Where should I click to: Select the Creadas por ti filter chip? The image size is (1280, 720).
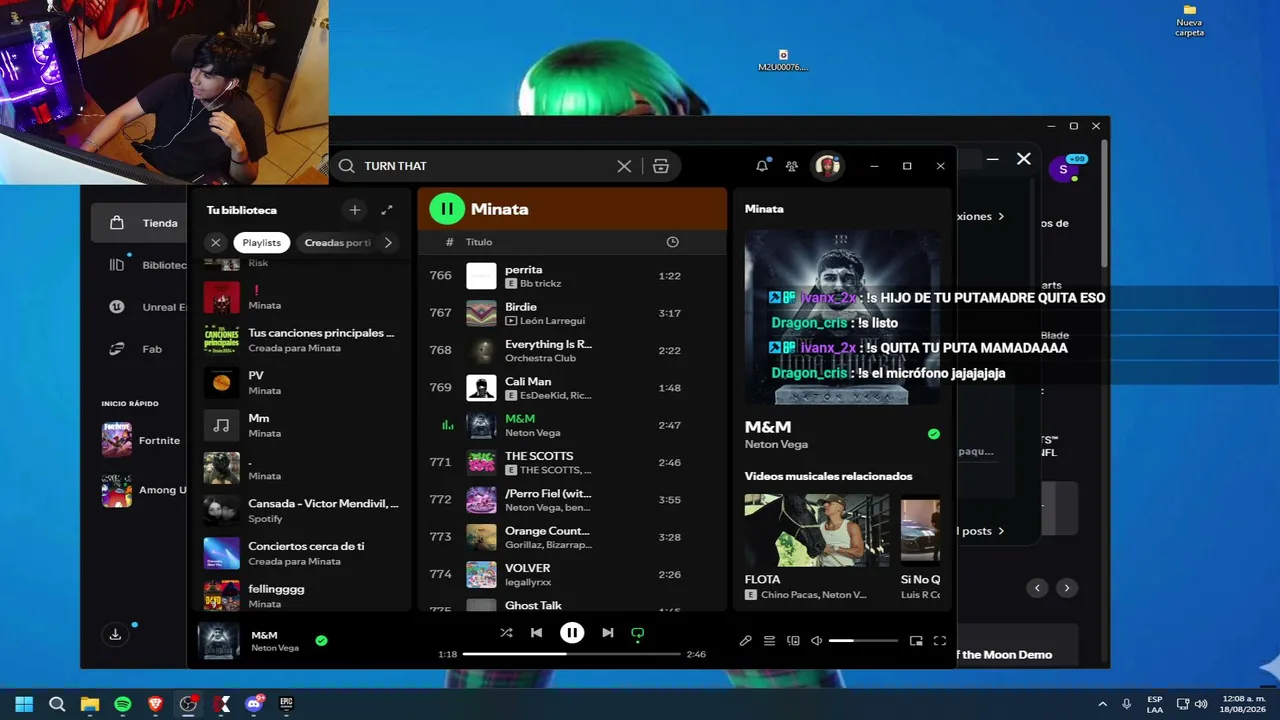pyautogui.click(x=337, y=242)
